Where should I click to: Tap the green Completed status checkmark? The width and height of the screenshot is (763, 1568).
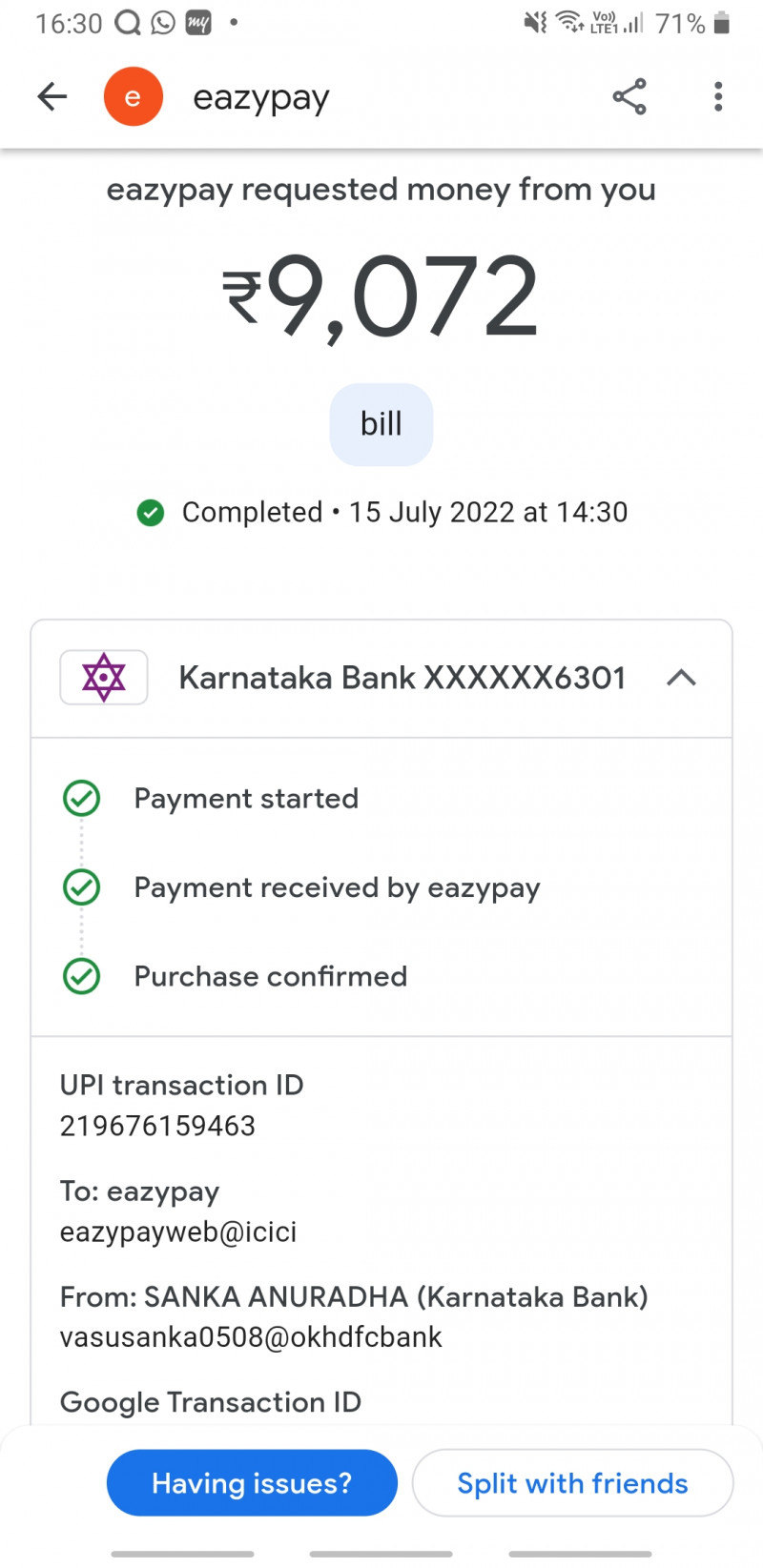[x=151, y=513]
